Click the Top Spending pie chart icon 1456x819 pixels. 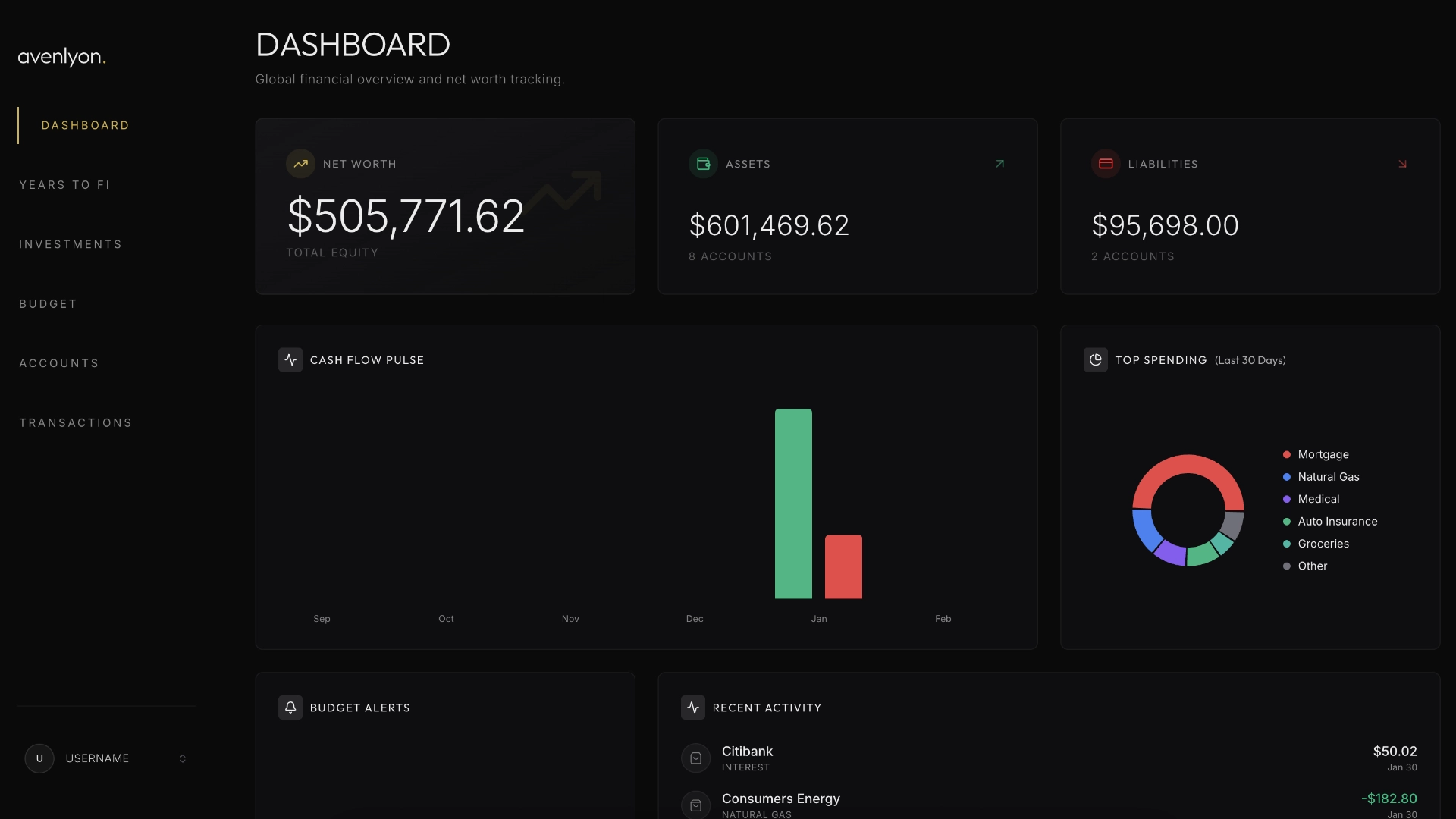click(x=1095, y=359)
